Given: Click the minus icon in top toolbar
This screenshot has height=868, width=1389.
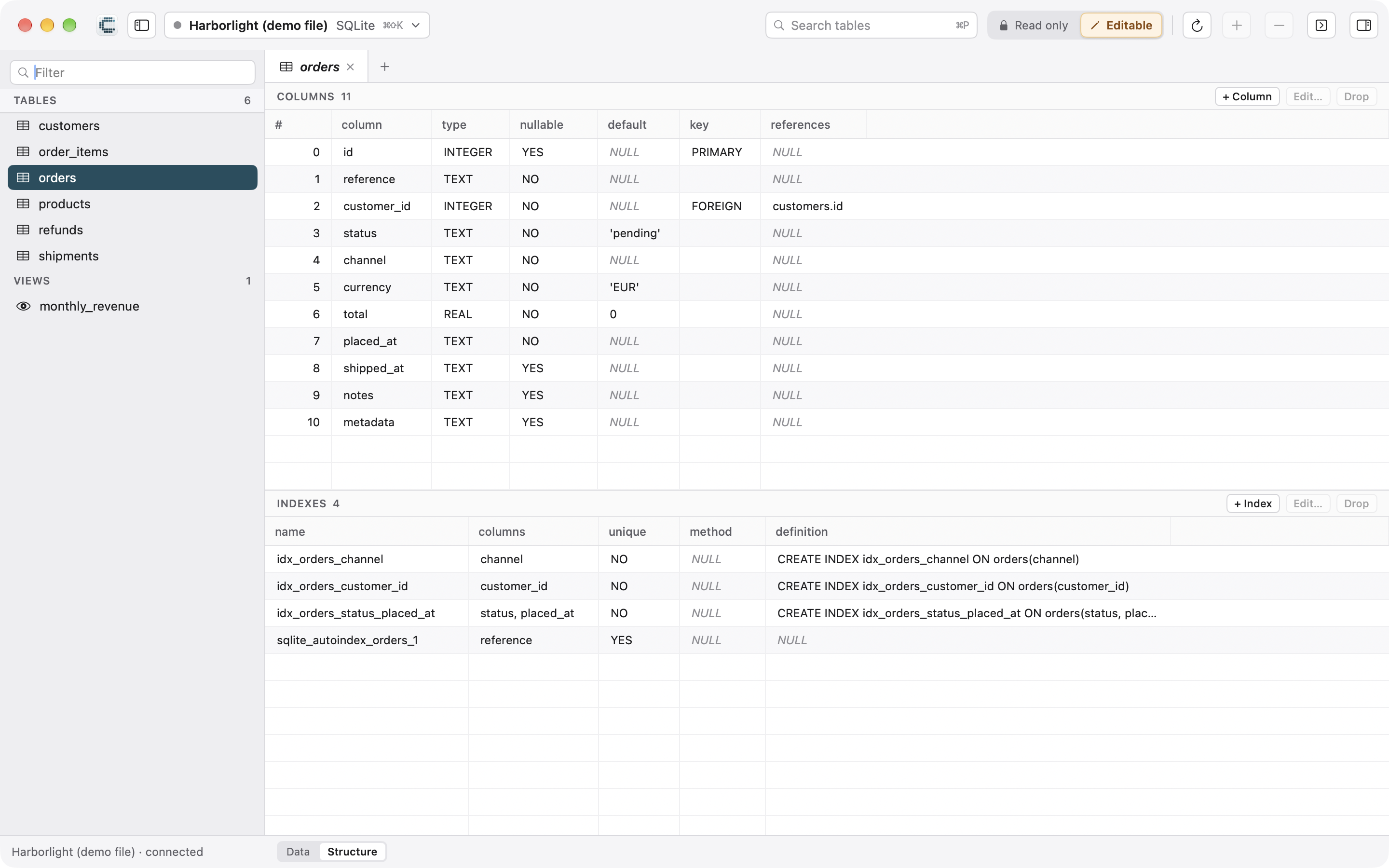Looking at the screenshot, I should [x=1279, y=25].
